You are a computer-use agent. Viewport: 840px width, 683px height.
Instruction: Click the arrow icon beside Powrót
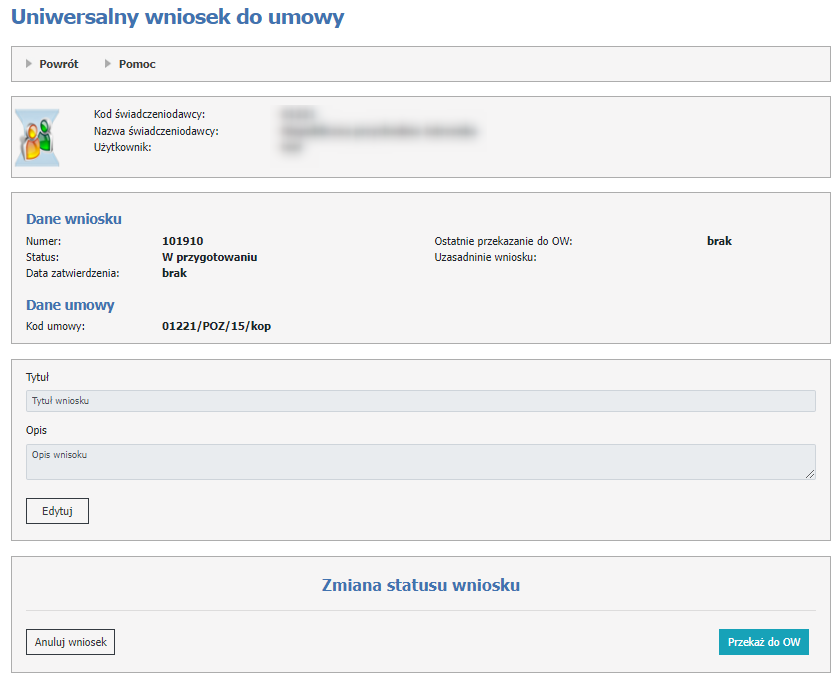(x=29, y=64)
